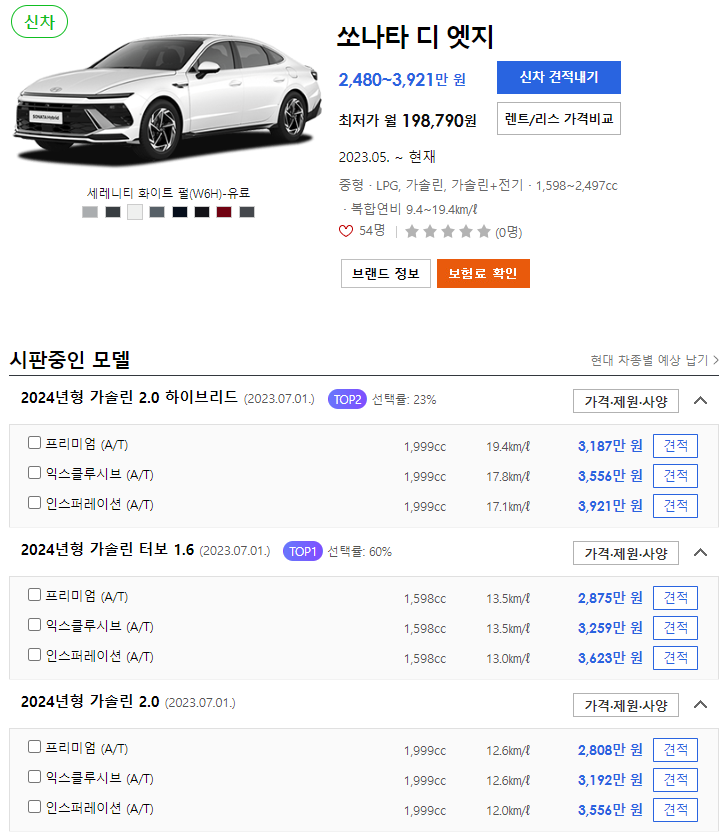The width and height of the screenshot is (728, 836).
Task: Click 견적 for 3,259만 원 trim
Action: [x=675, y=628]
